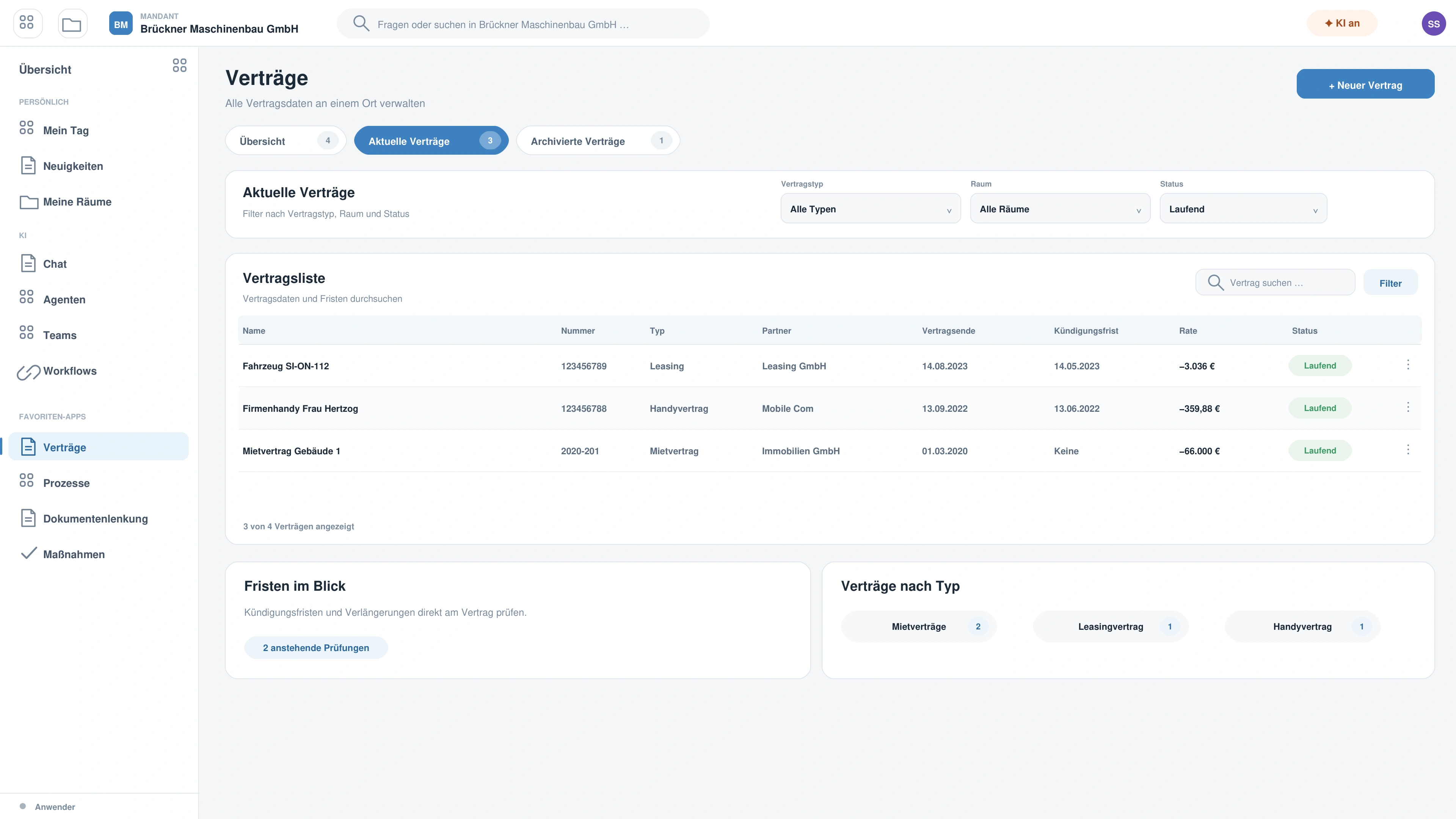The height and width of the screenshot is (819, 1456).
Task: Open Chat in sidebar
Action: (x=98, y=264)
